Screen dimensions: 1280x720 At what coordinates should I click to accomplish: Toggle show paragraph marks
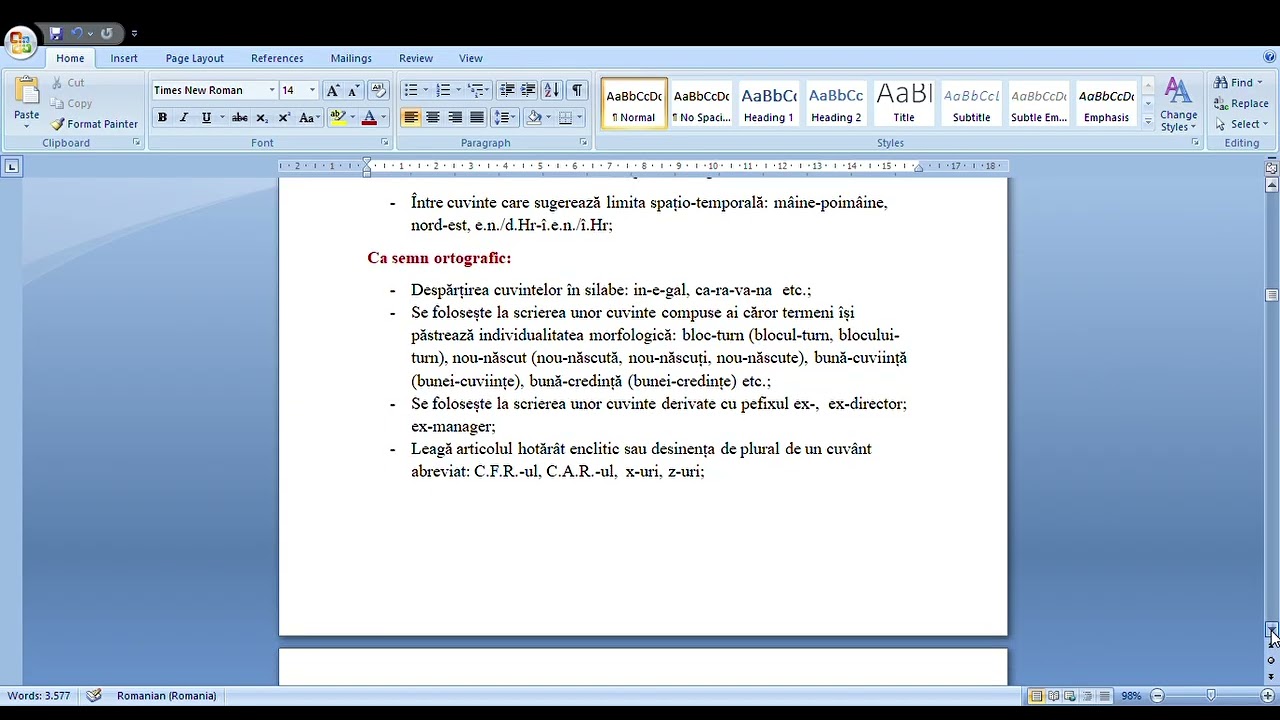pyautogui.click(x=577, y=90)
